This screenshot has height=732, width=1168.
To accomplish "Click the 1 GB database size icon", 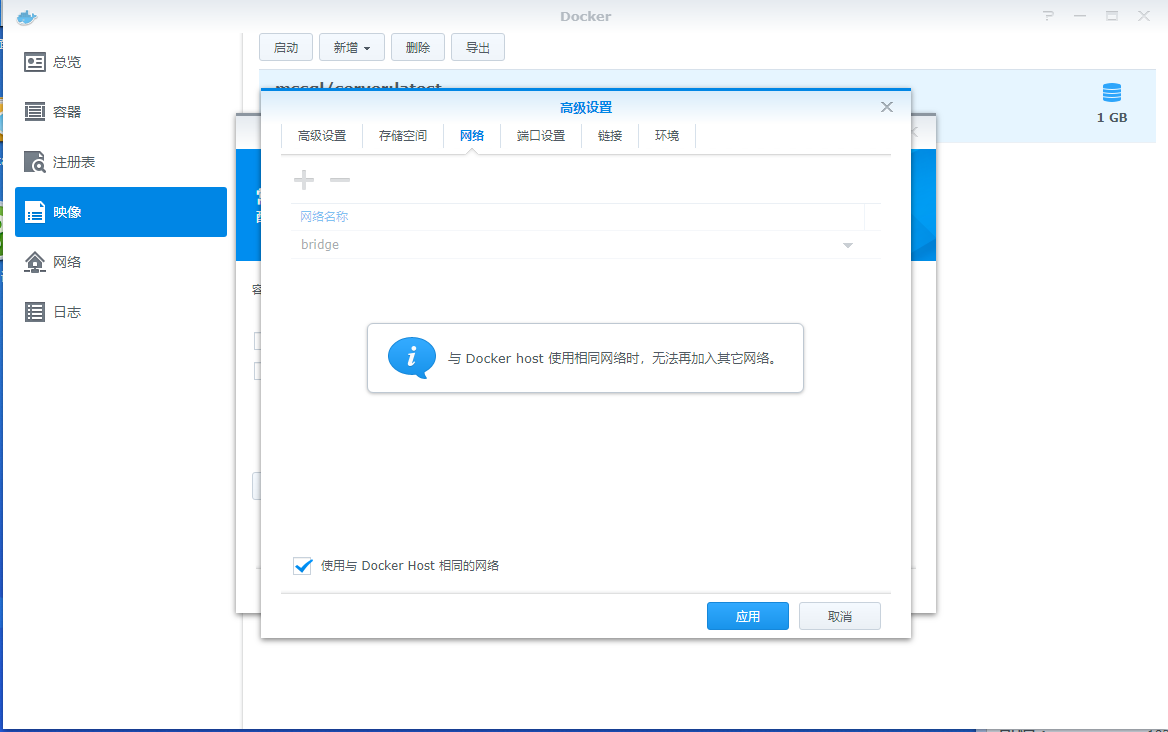I will pos(1112,94).
